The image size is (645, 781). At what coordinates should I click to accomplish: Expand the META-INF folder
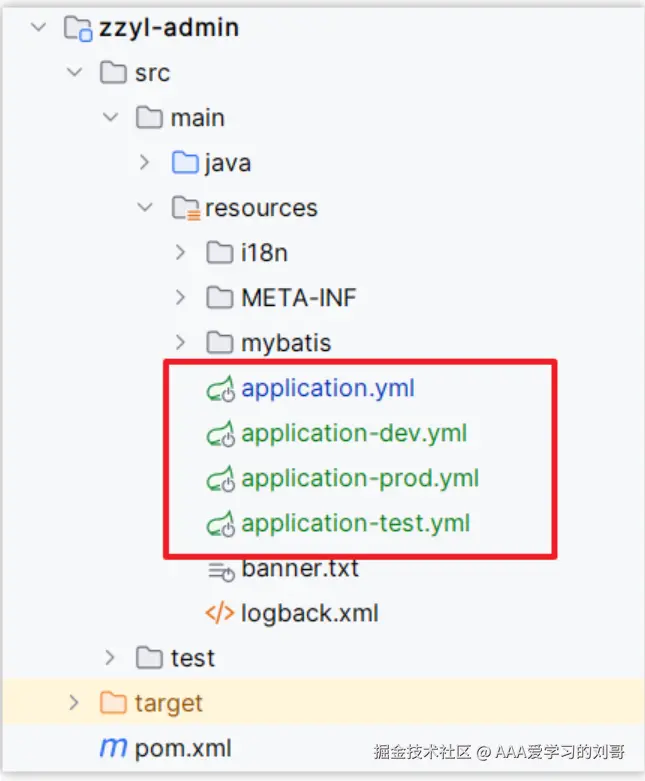click(x=181, y=298)
